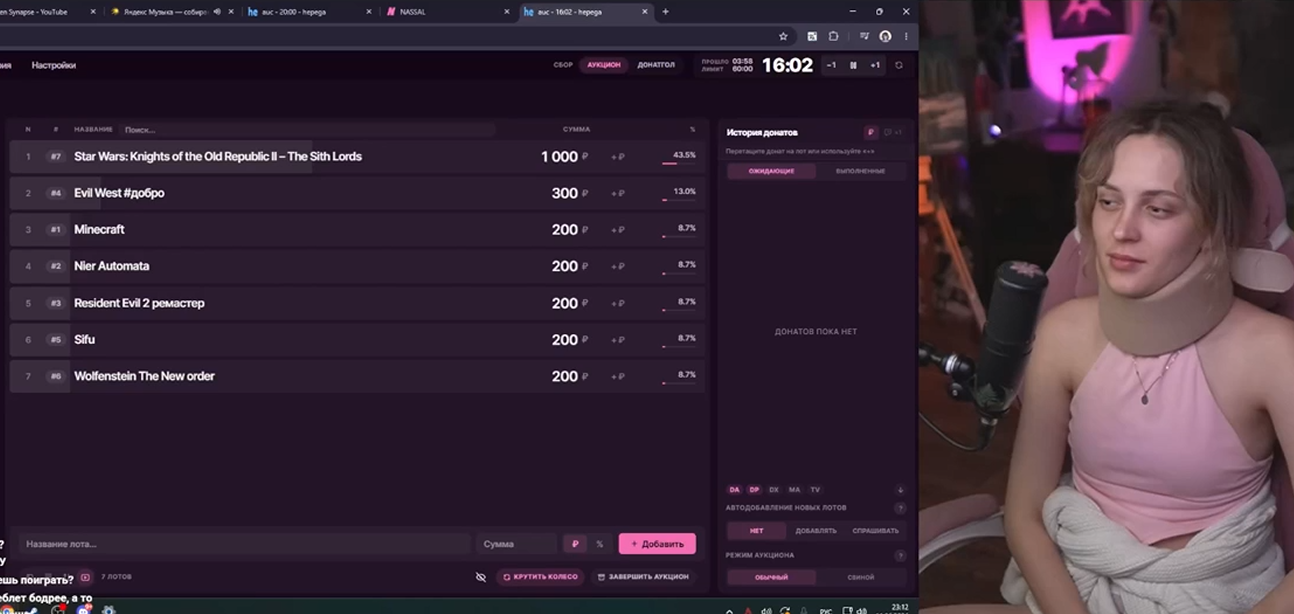Switch to the АУКЦИОН mode tab
1294x614 pixels.
604,65
